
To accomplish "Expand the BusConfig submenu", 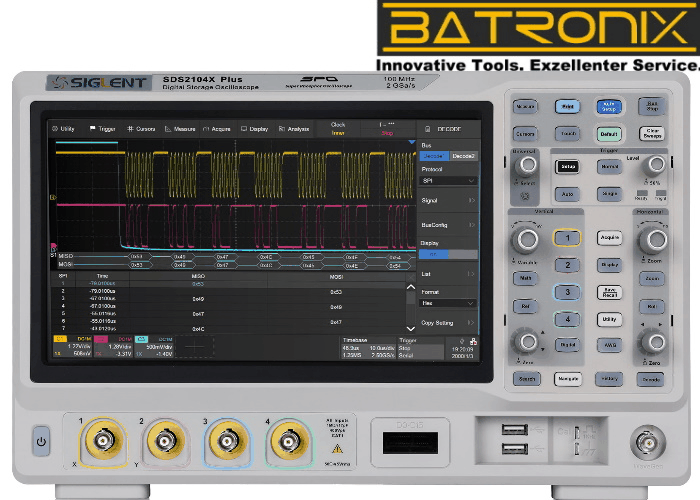I will click(x=448, y=225).
